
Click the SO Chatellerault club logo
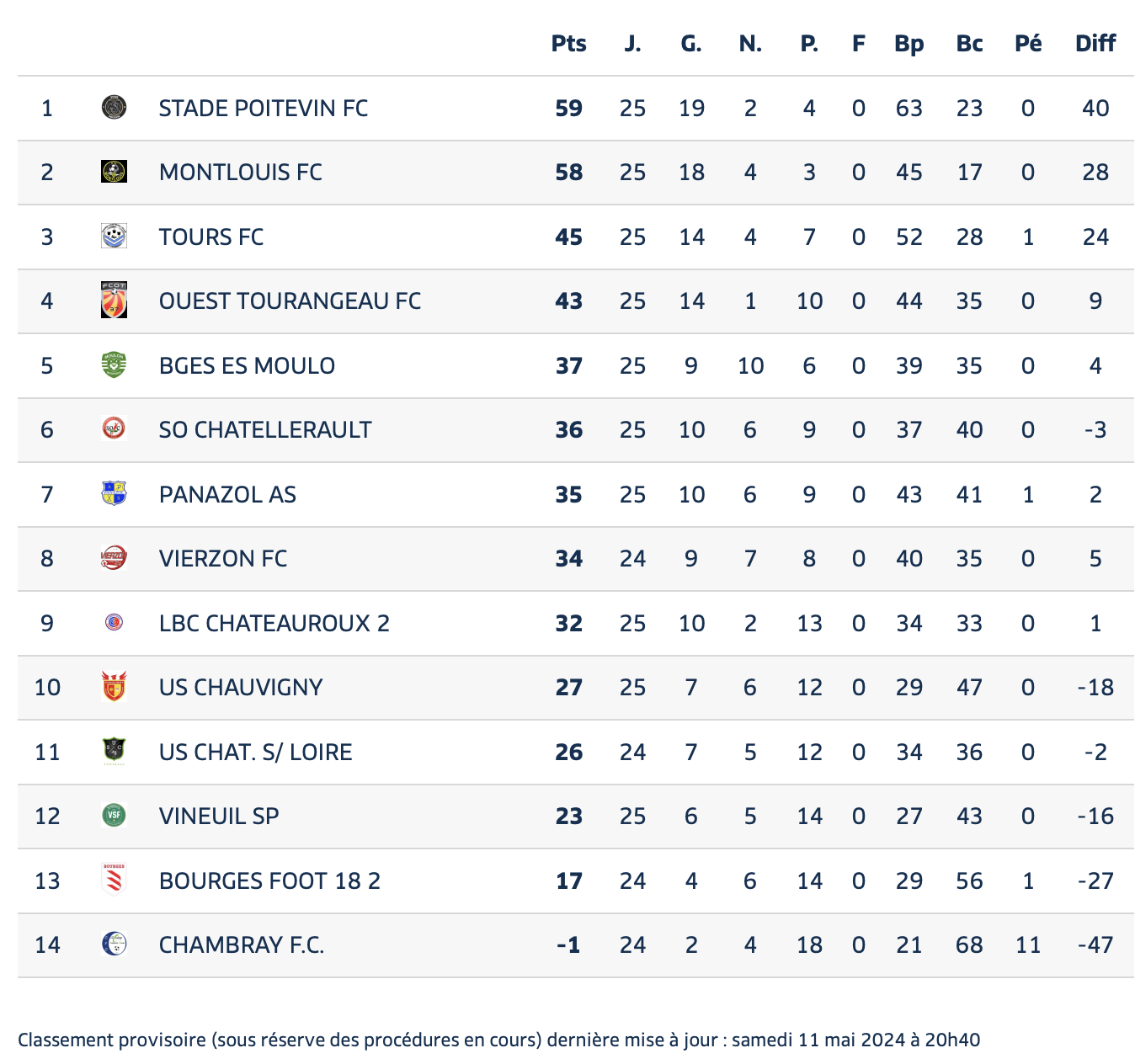click(114, 429)
